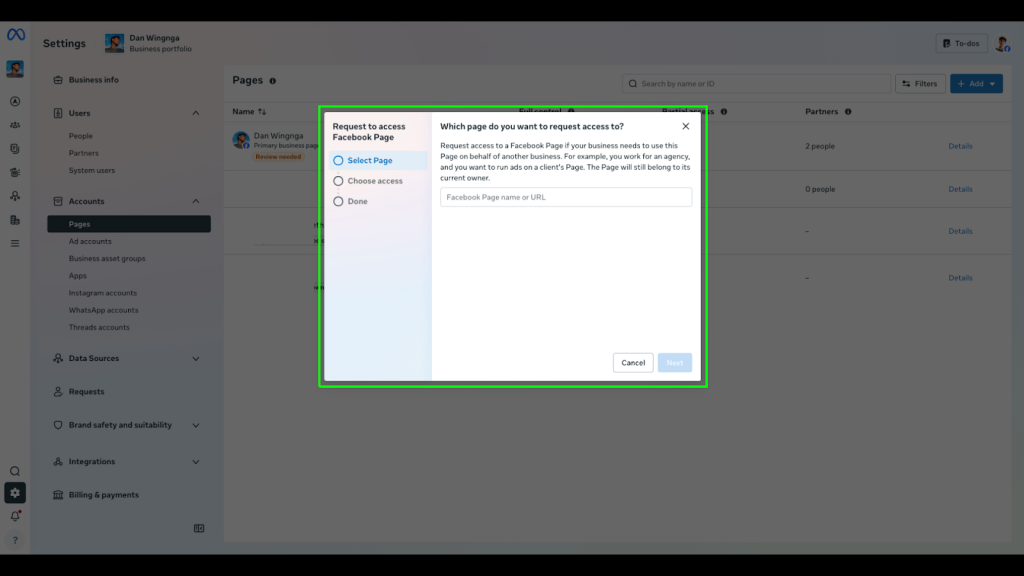The width and height of the screenshot is (1024, 576).
Task: Open the profile avatar at top right
Action: pyautogui.click(x=1002, y=44)
